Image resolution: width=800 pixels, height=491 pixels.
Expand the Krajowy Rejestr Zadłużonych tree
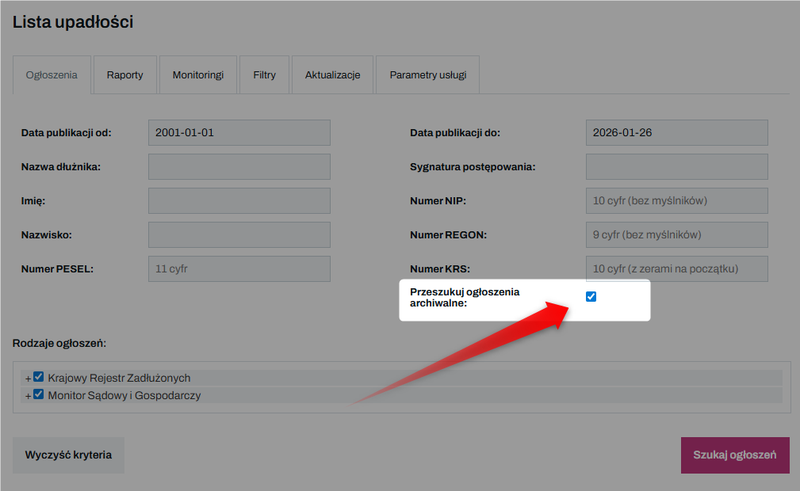coord(28,379)
